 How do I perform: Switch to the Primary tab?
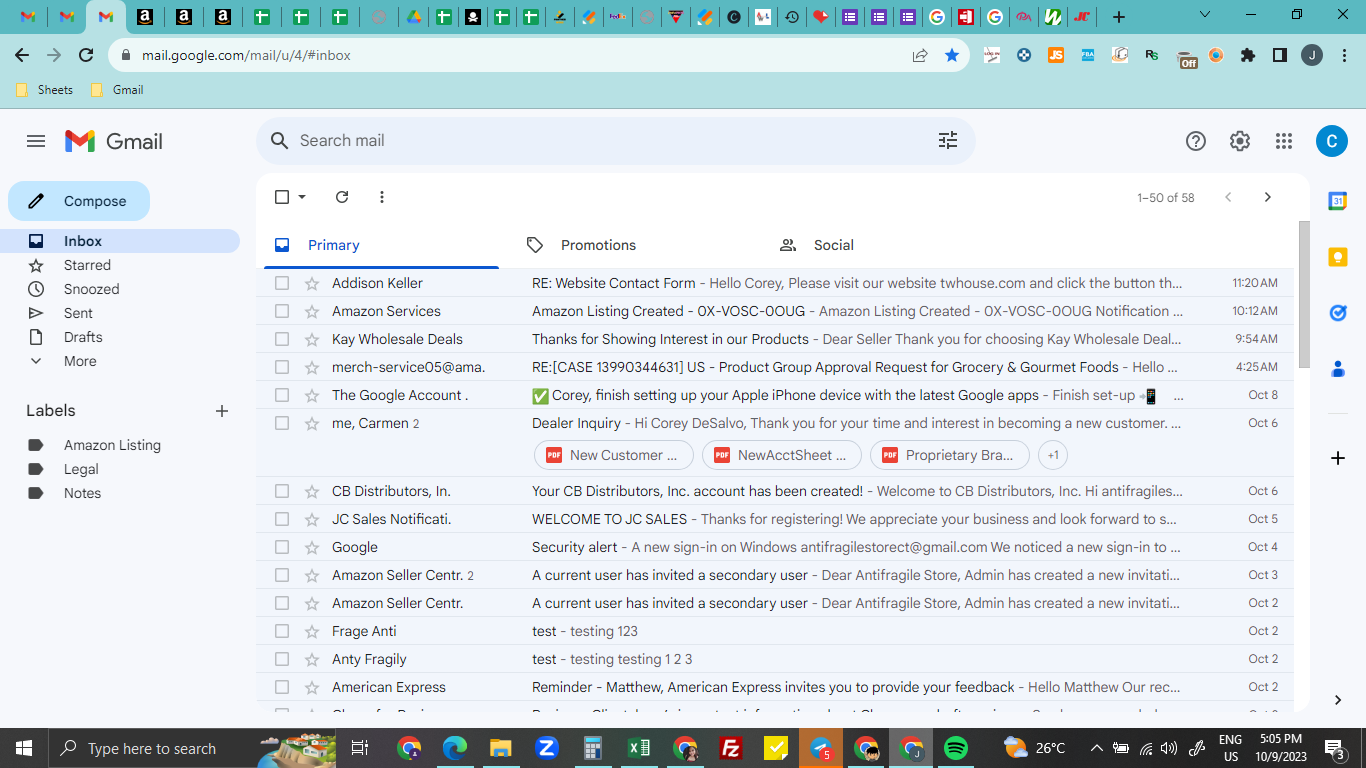coord(381,245)
